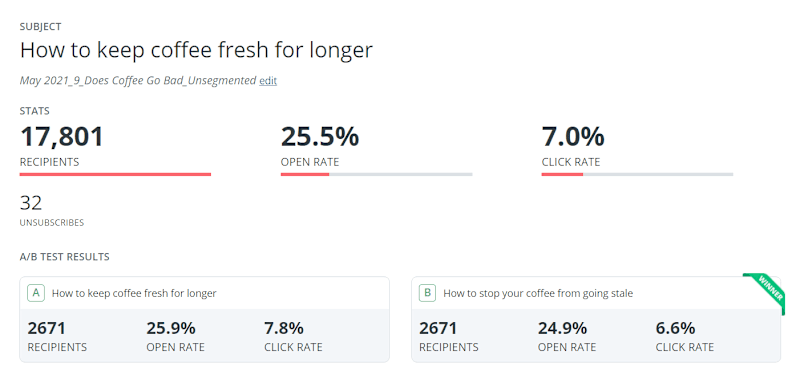800x375 pixels.
Task: Click variant A 25.9% open rate
Action: [171, 328]
